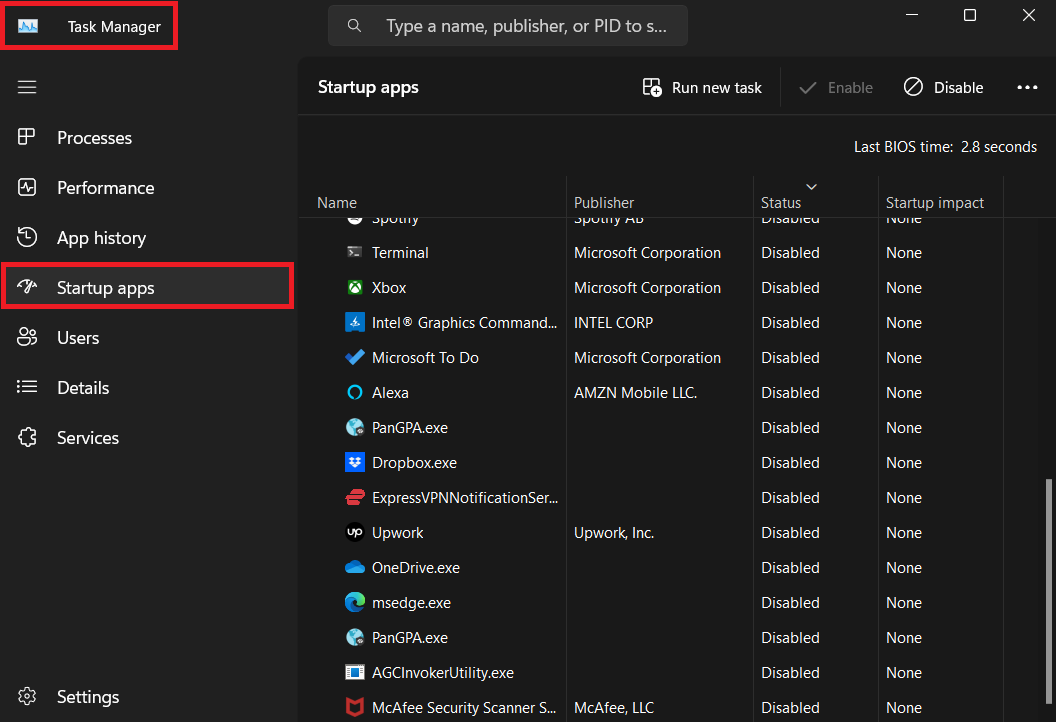This screenshot has width=1056, height=722.
Task: Click the McAfee Security Scanner shield icon
Action: pos(354,707)
